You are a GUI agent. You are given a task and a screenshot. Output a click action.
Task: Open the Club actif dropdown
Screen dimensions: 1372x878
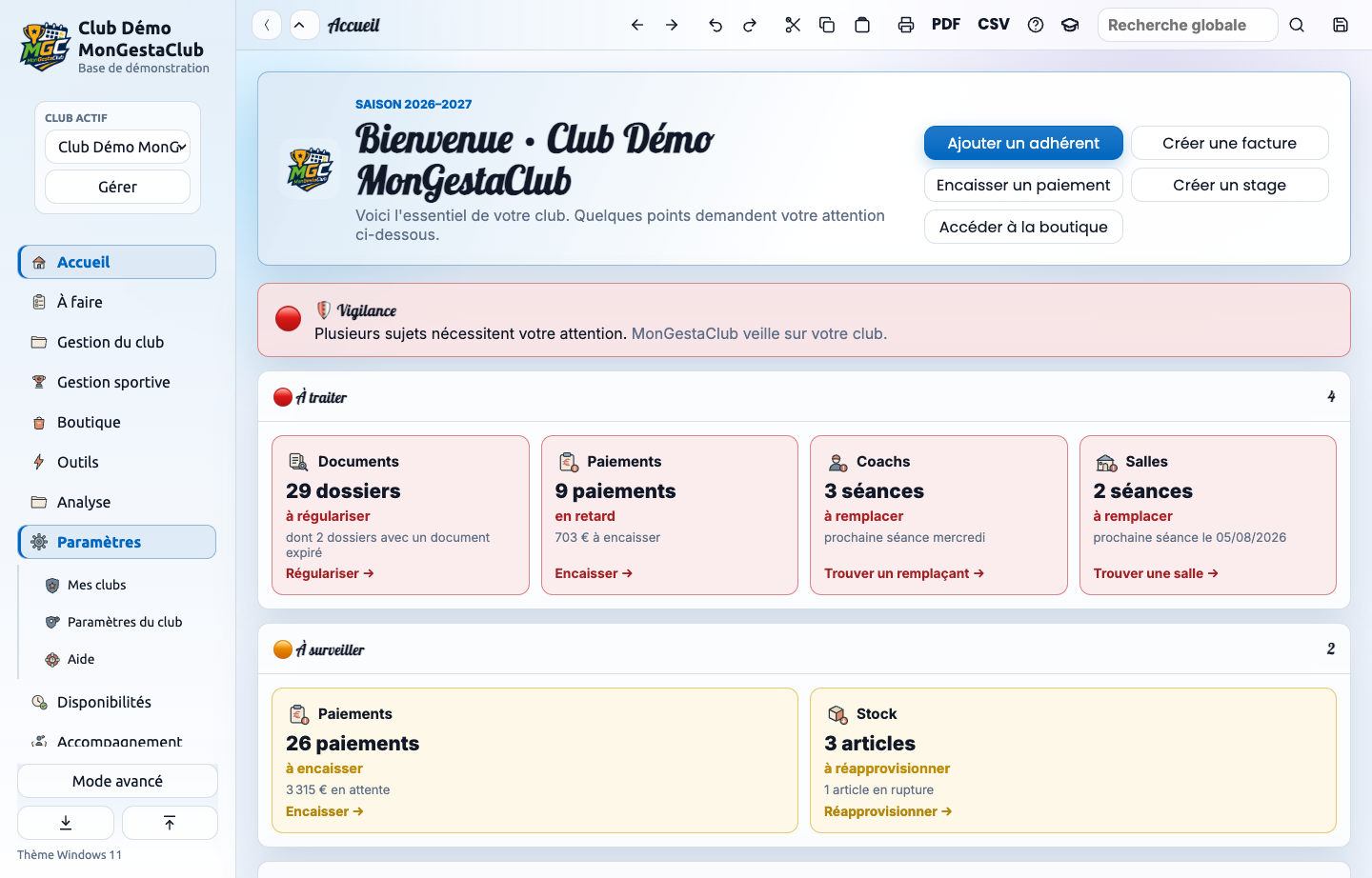click(117, 147)
